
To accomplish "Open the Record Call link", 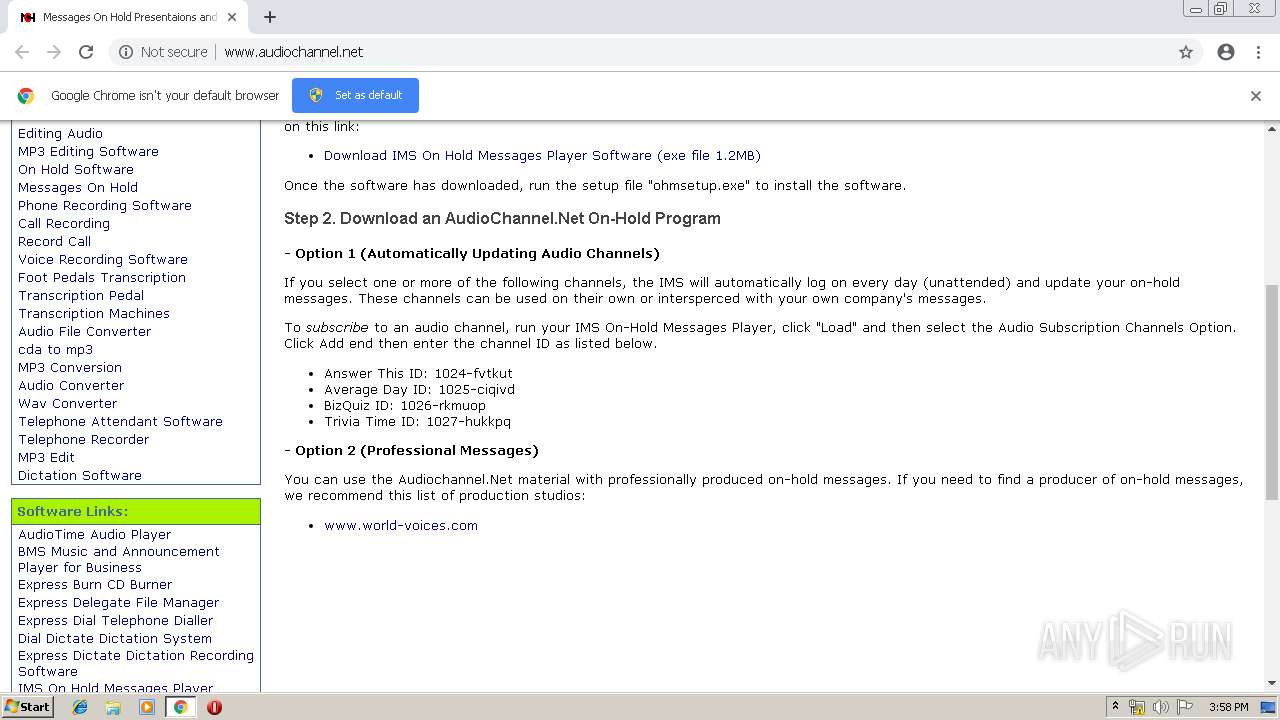I will tap(54, 241).
